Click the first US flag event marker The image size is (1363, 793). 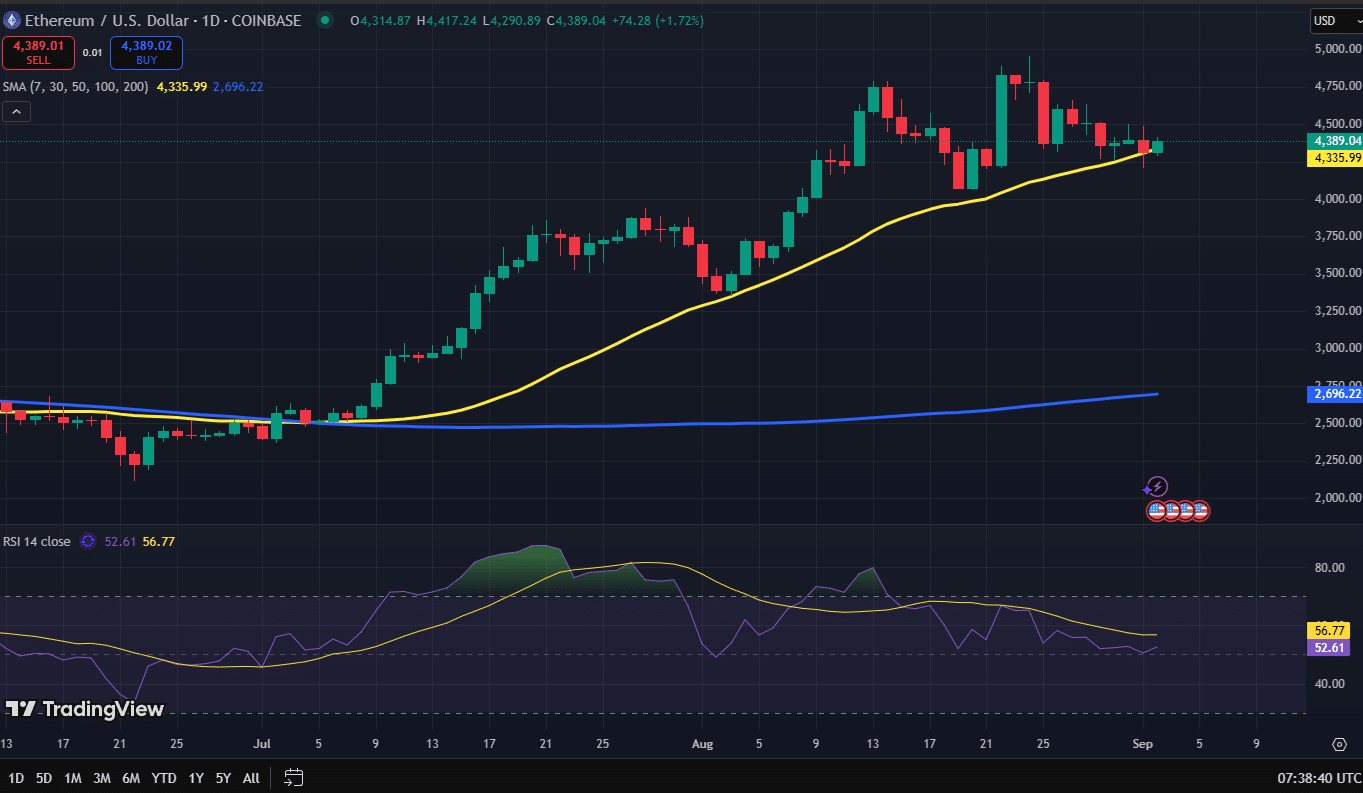1157,510
